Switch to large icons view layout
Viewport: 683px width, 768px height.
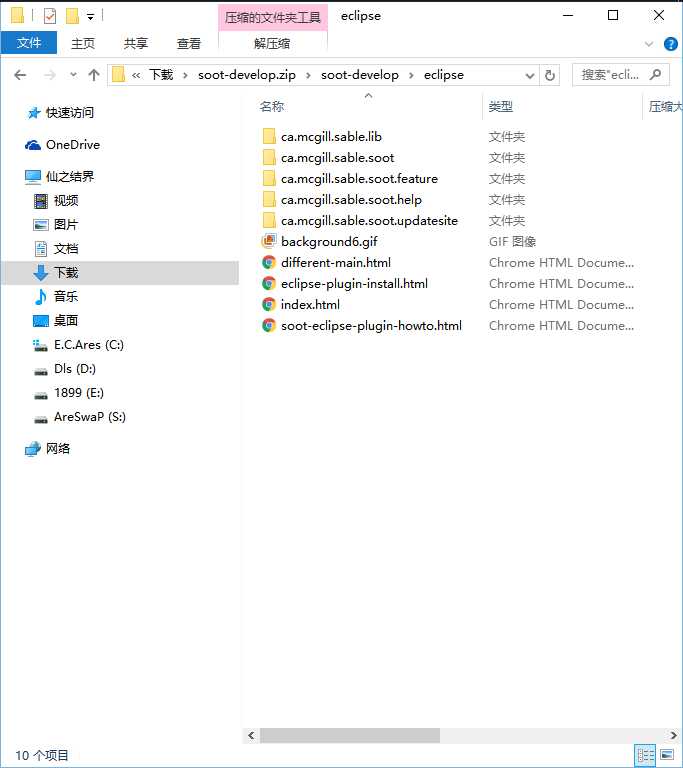point(667,755)
